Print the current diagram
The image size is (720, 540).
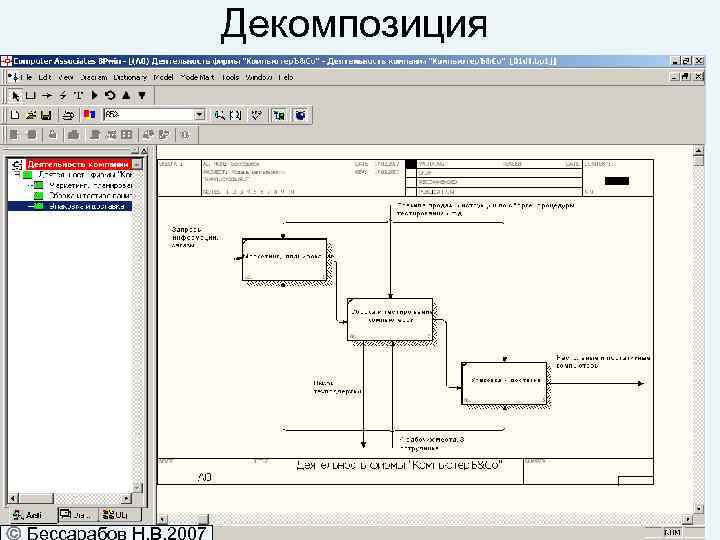pos(68,115)
